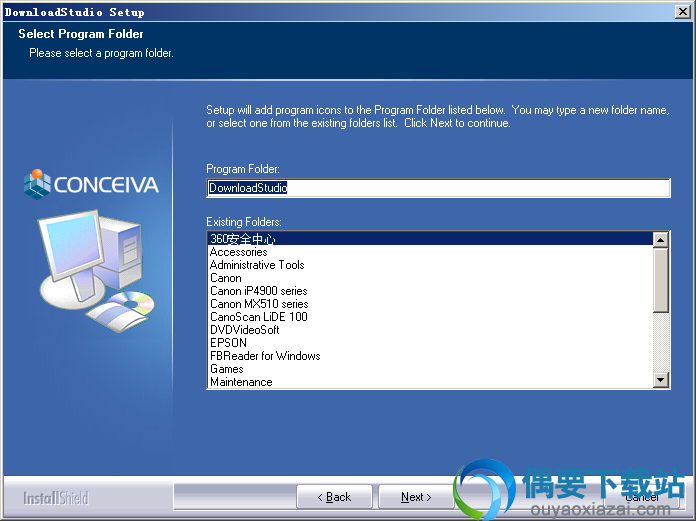
Task: Select the Canon folder entry
Action: tap(430, 278)
